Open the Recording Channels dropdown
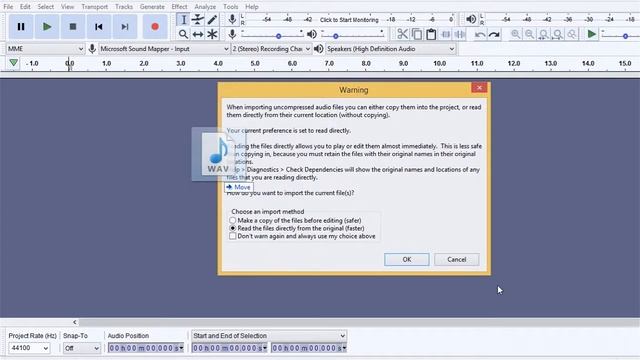 click(271, 49)
